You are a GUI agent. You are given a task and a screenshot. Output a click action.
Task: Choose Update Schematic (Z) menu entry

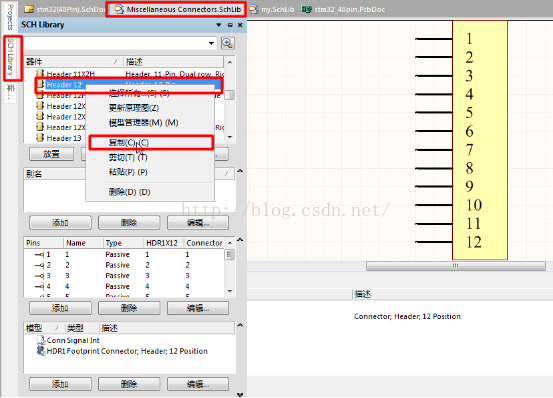pos(134,108)
